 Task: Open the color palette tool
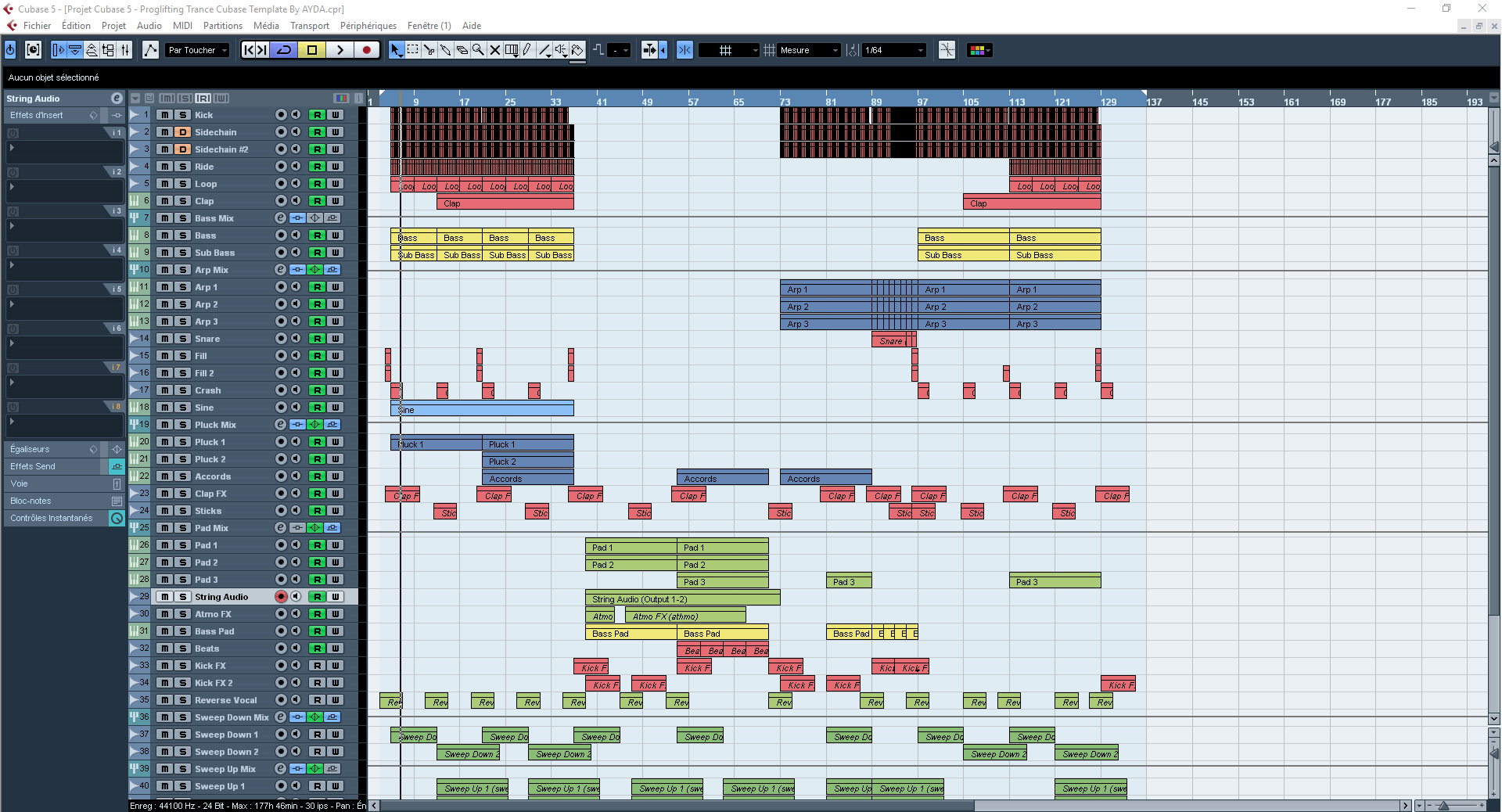[577, 50]
